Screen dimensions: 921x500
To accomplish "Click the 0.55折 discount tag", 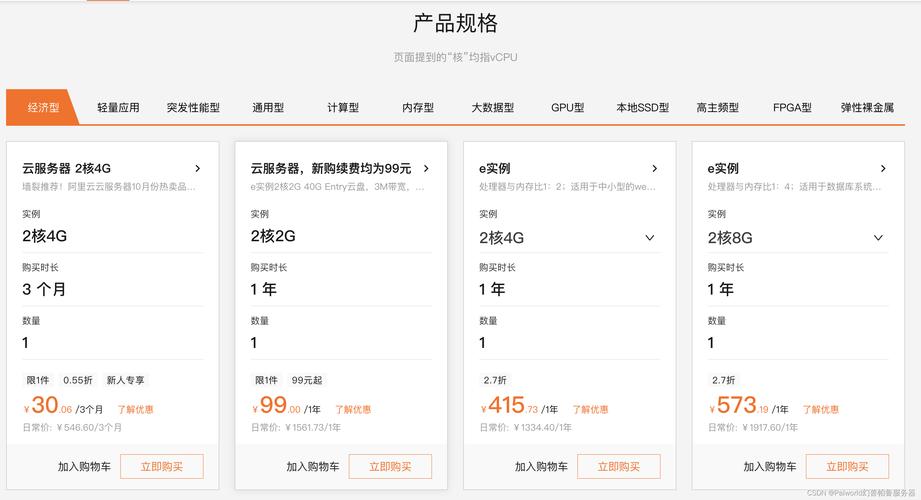I will (78, 380).
